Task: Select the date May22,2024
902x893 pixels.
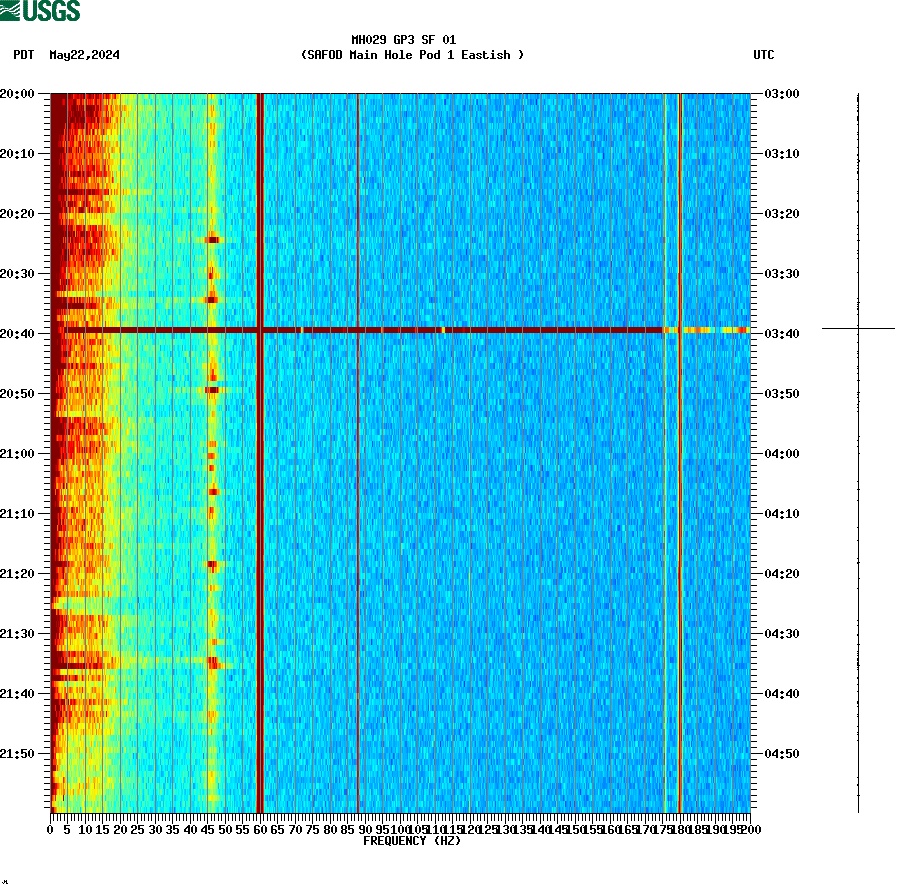Action: click(x=84, y=56)
